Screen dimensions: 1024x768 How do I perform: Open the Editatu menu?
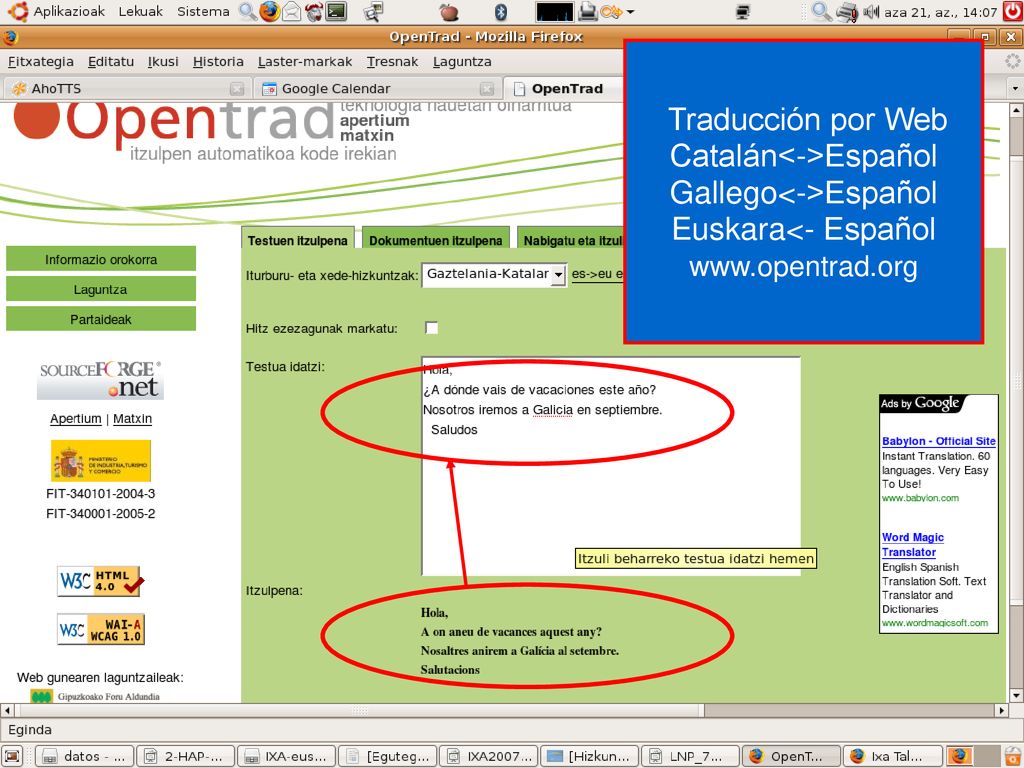point(110,61)
